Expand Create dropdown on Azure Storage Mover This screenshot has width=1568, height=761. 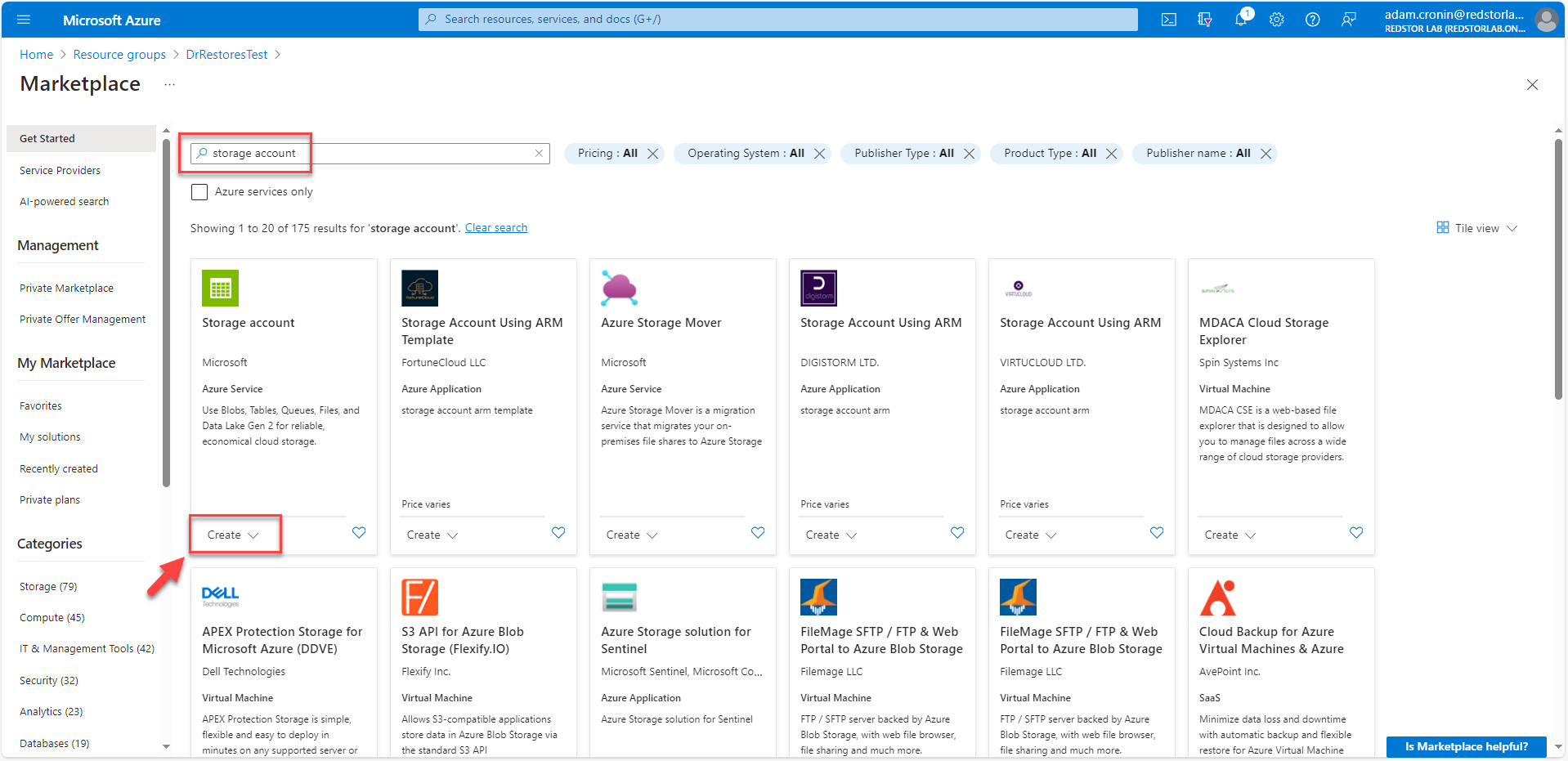coord(632,535)
